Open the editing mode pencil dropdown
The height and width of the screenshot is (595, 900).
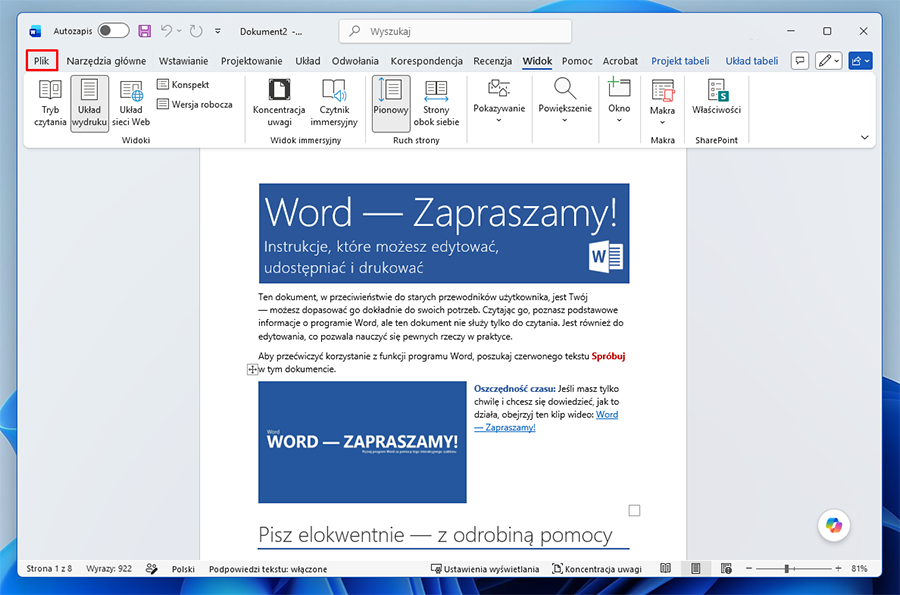coord(828,61)
